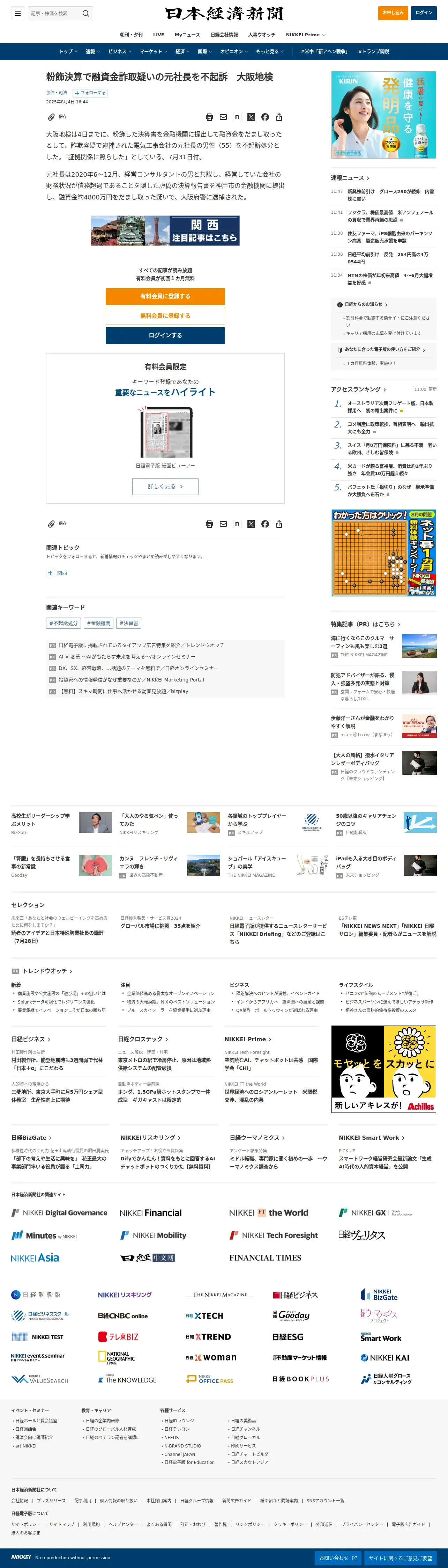Click the ログイン button in header

tap(424, 13)
